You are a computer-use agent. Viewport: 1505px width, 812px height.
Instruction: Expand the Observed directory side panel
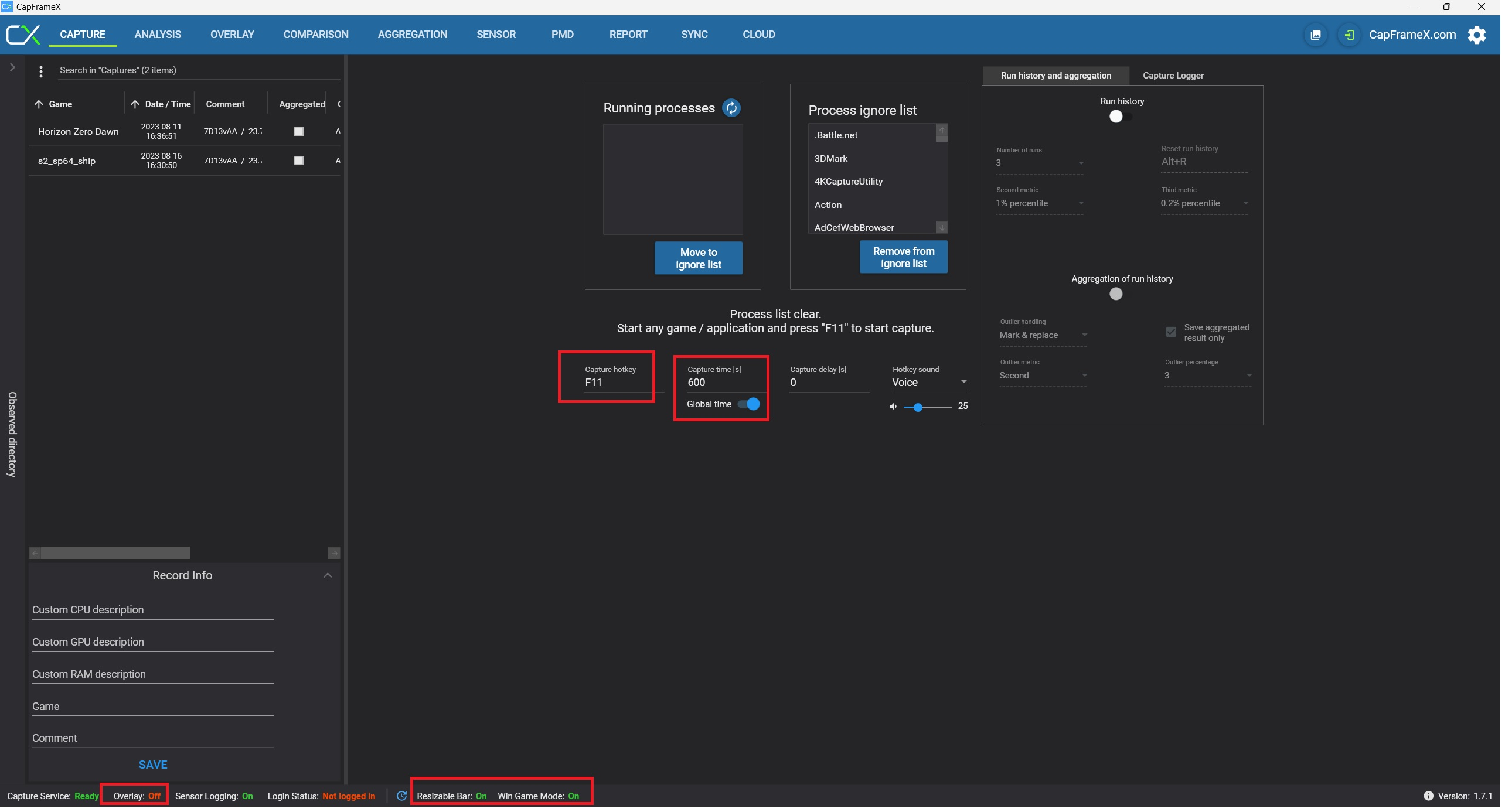(x=12, y=68)
